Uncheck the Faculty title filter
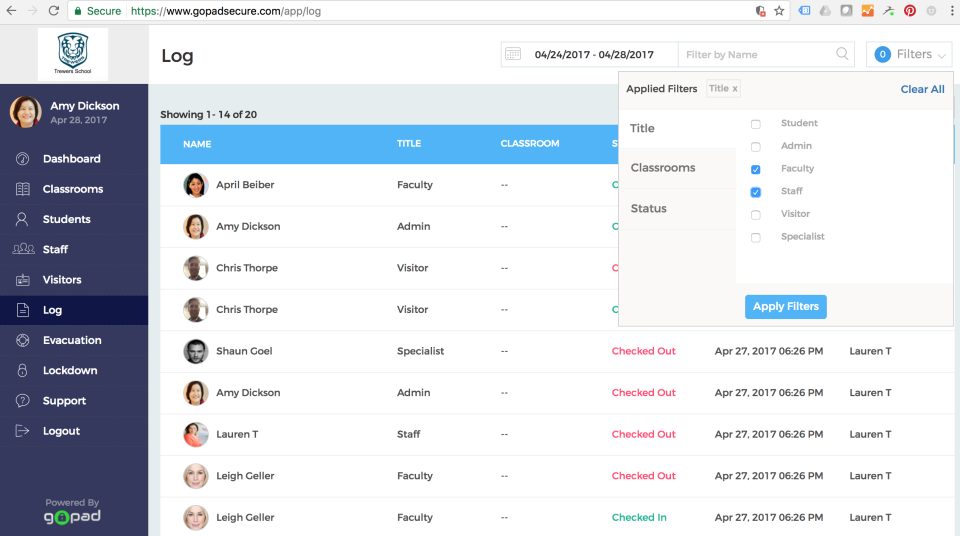Image resolution: width=960 pixels, height=536 pixels. tap(756, 170)
